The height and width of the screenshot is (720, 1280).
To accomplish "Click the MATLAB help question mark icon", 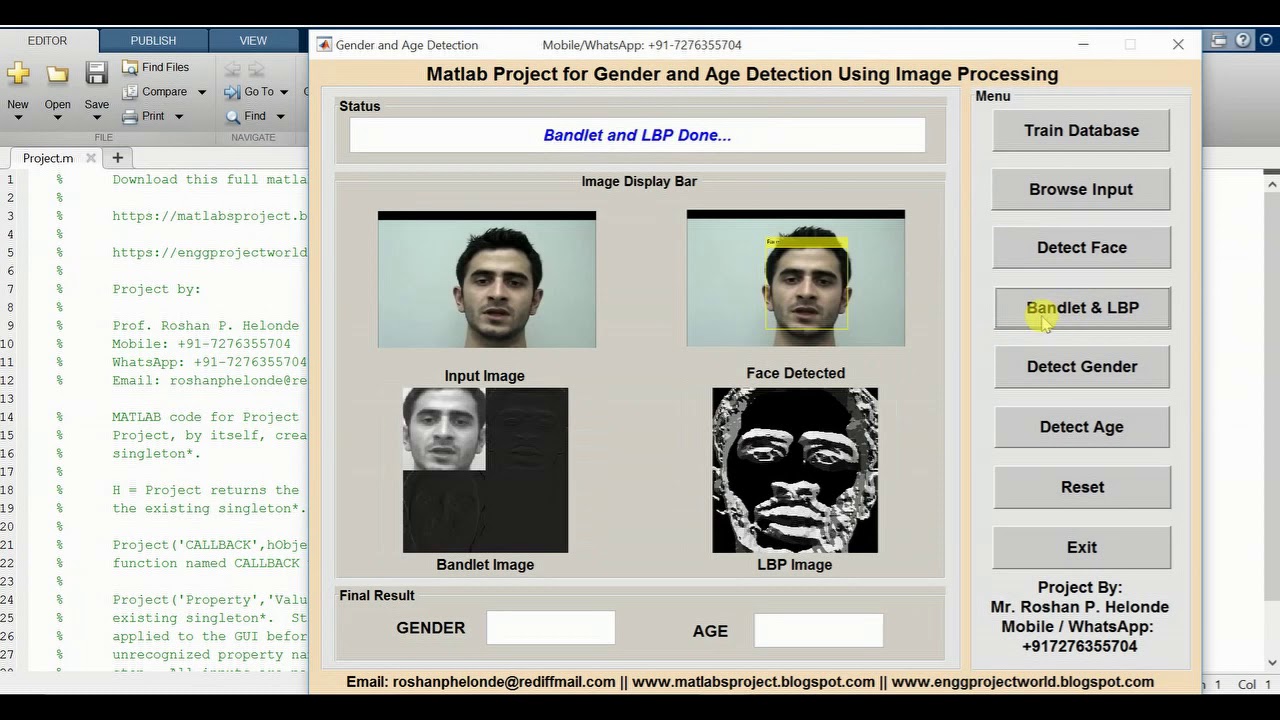I will 1243,41.
